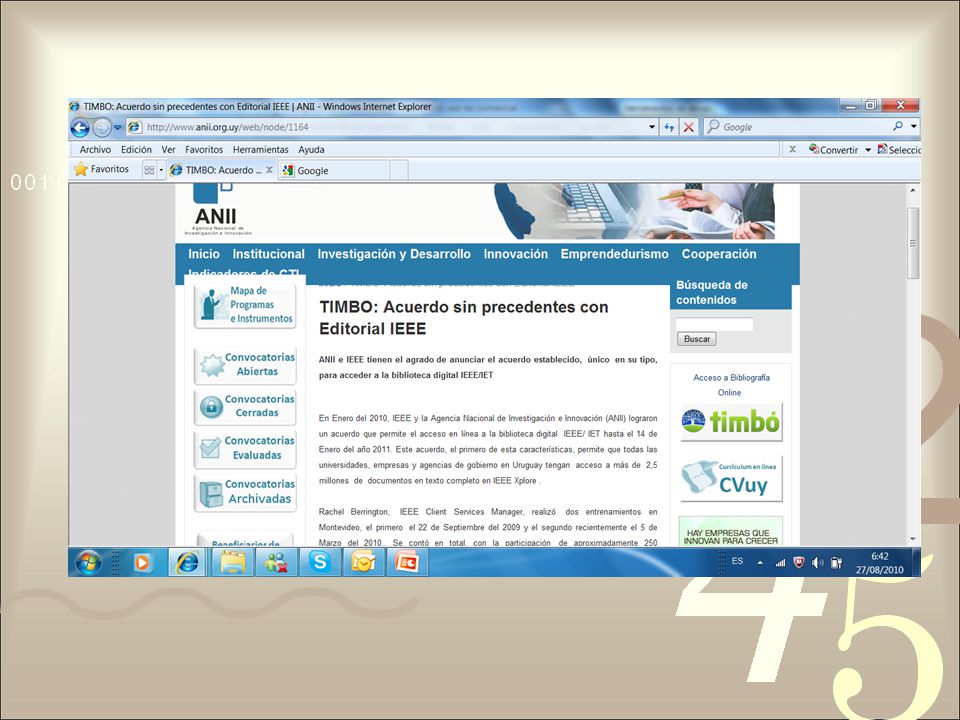Open Windows Media Player from taskbar

coord(142,562)
